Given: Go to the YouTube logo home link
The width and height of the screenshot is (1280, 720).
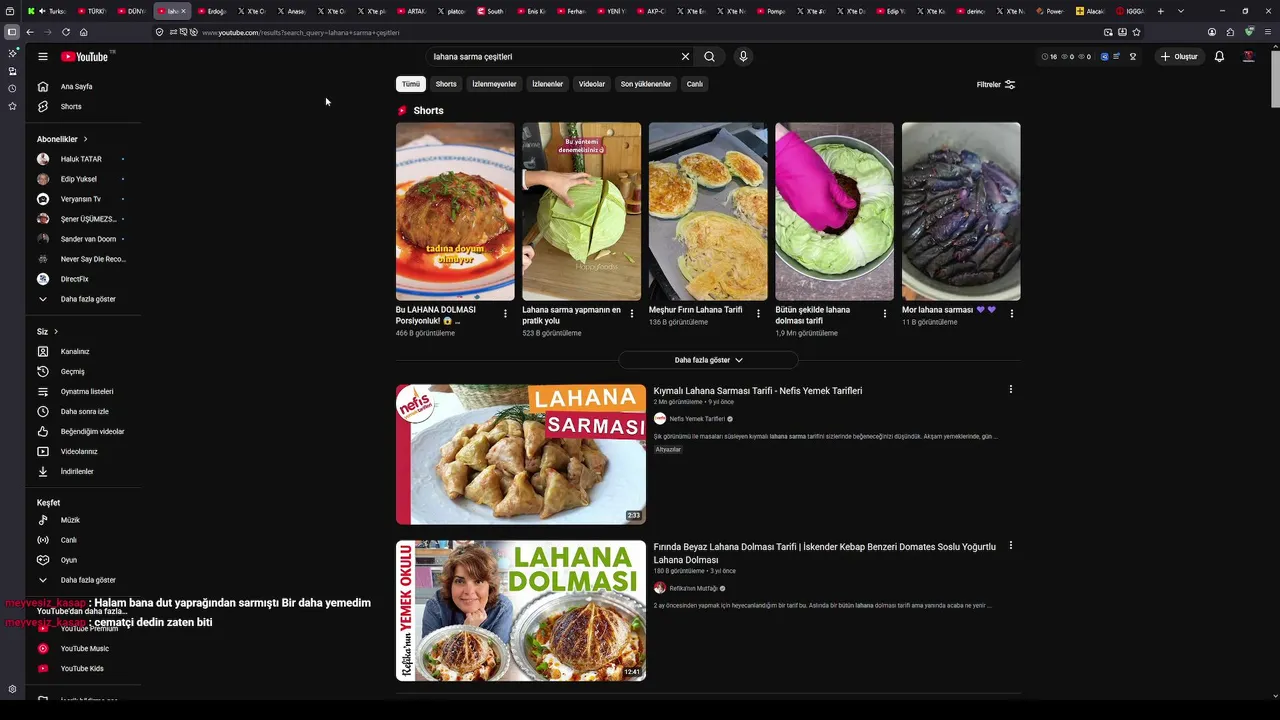Looking at the screenshot, I should pyautogui.click(x=87, y=57).
